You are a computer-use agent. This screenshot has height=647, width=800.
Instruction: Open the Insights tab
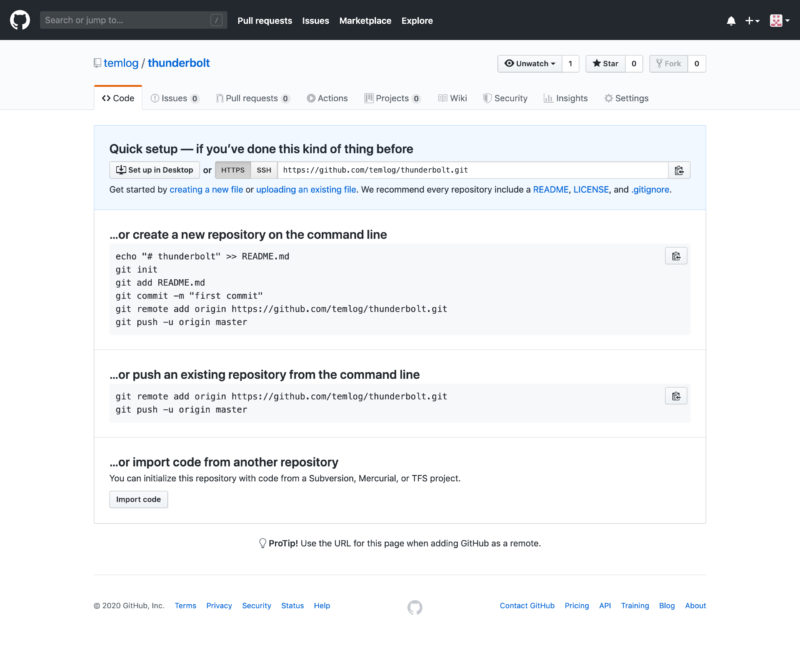coord(566,98)
